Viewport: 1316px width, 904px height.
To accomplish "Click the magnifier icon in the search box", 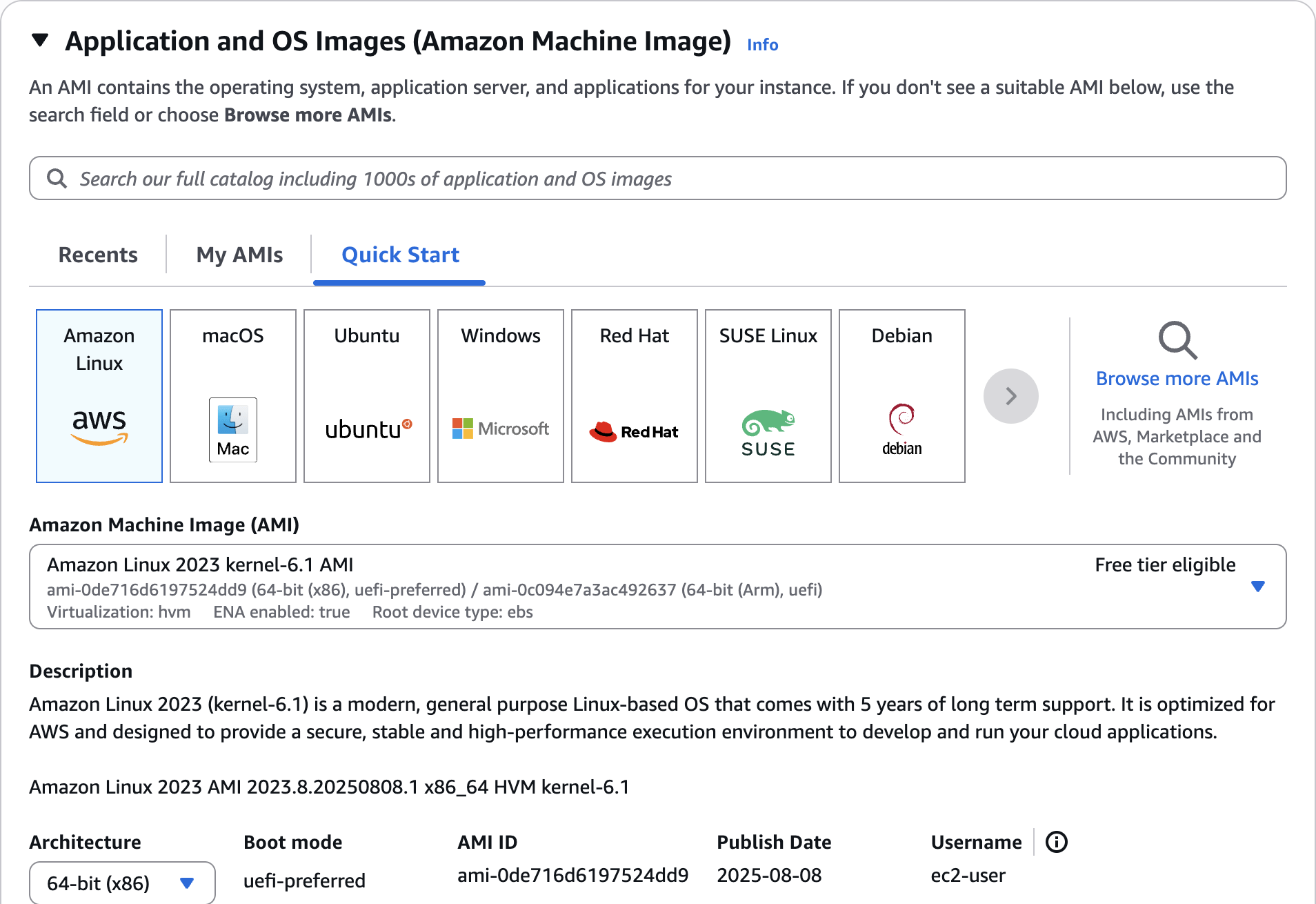I will [x=57, y=179].
